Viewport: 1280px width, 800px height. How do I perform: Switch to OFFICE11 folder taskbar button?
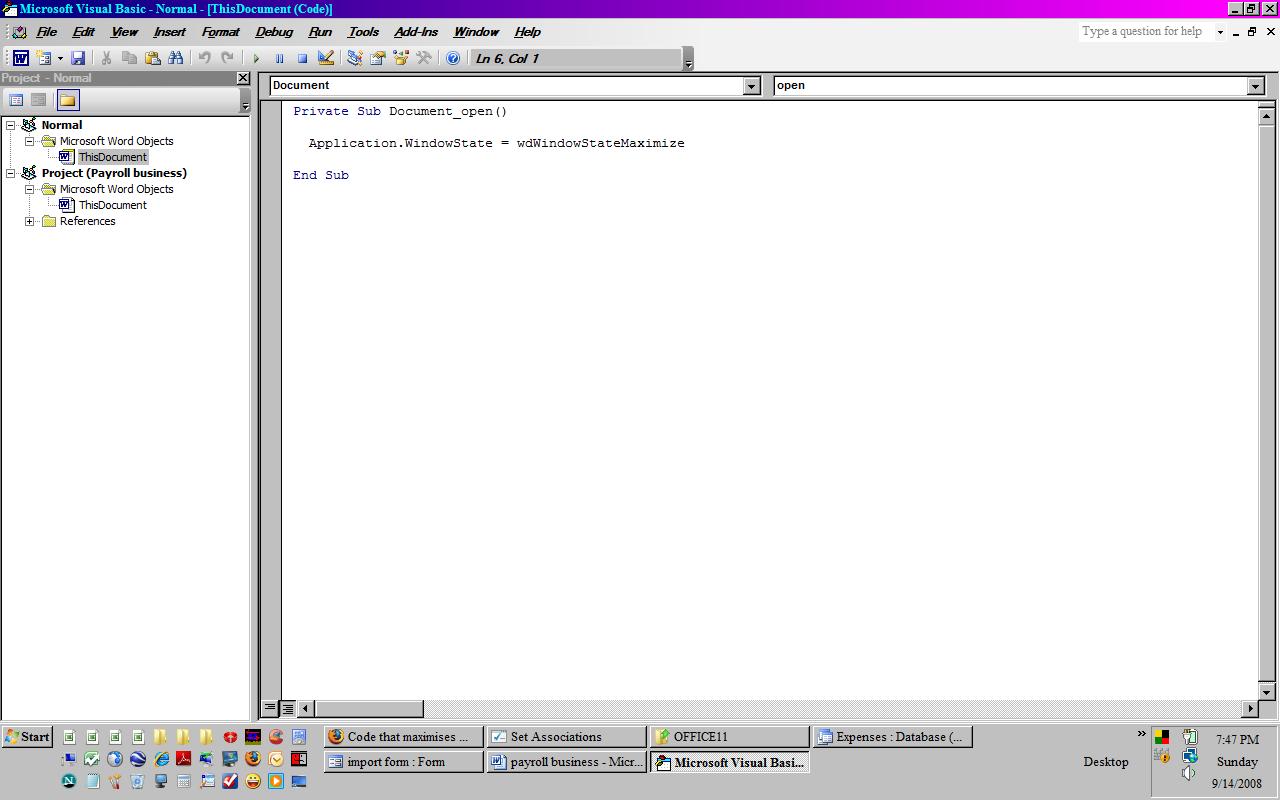[x=730, y=737]
